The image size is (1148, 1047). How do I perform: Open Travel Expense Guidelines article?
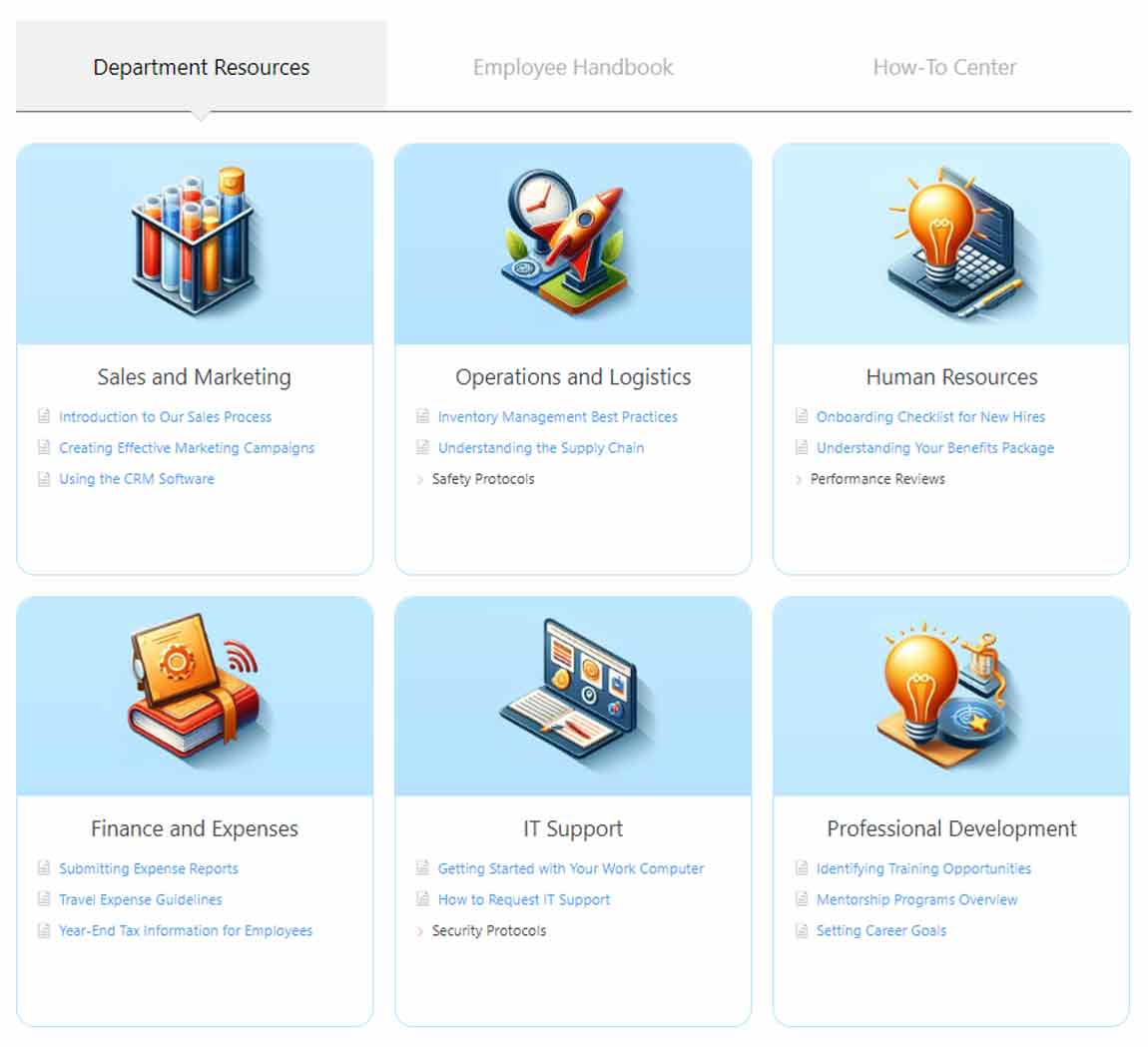[140, 900]
